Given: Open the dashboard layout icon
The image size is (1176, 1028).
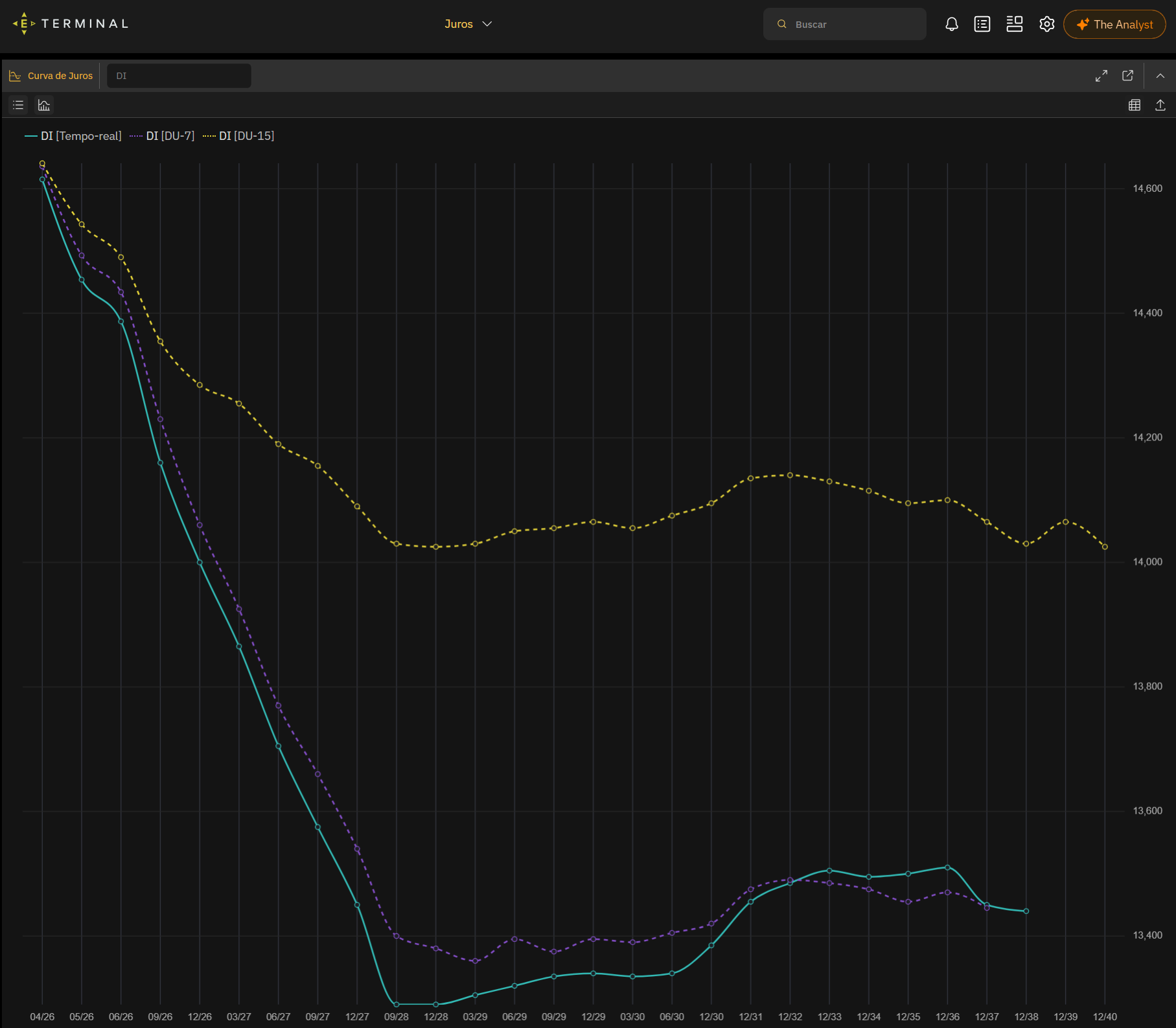Looking at the screenshot, I should pos(1014,24).
